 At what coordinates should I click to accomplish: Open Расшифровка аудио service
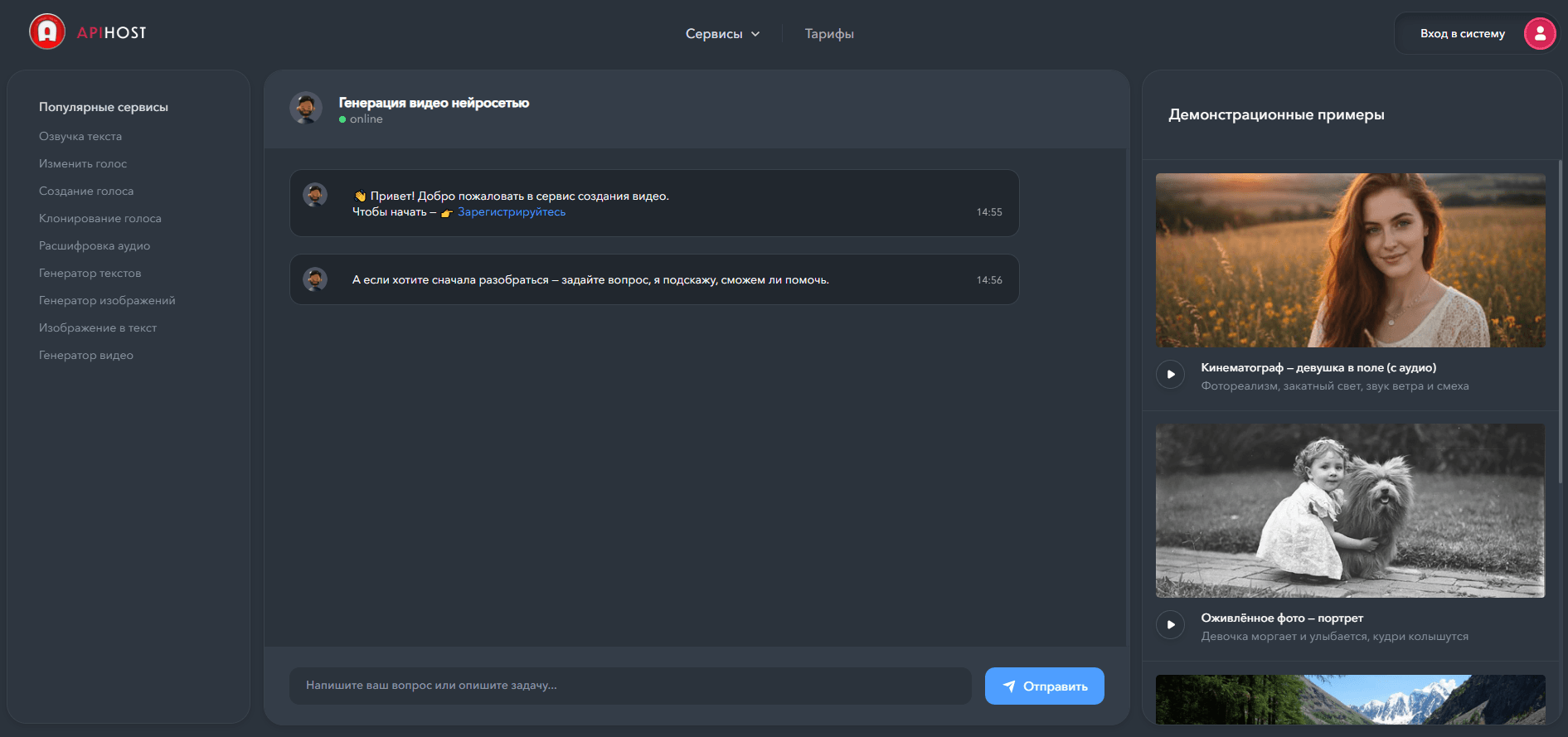coord(95,245)
